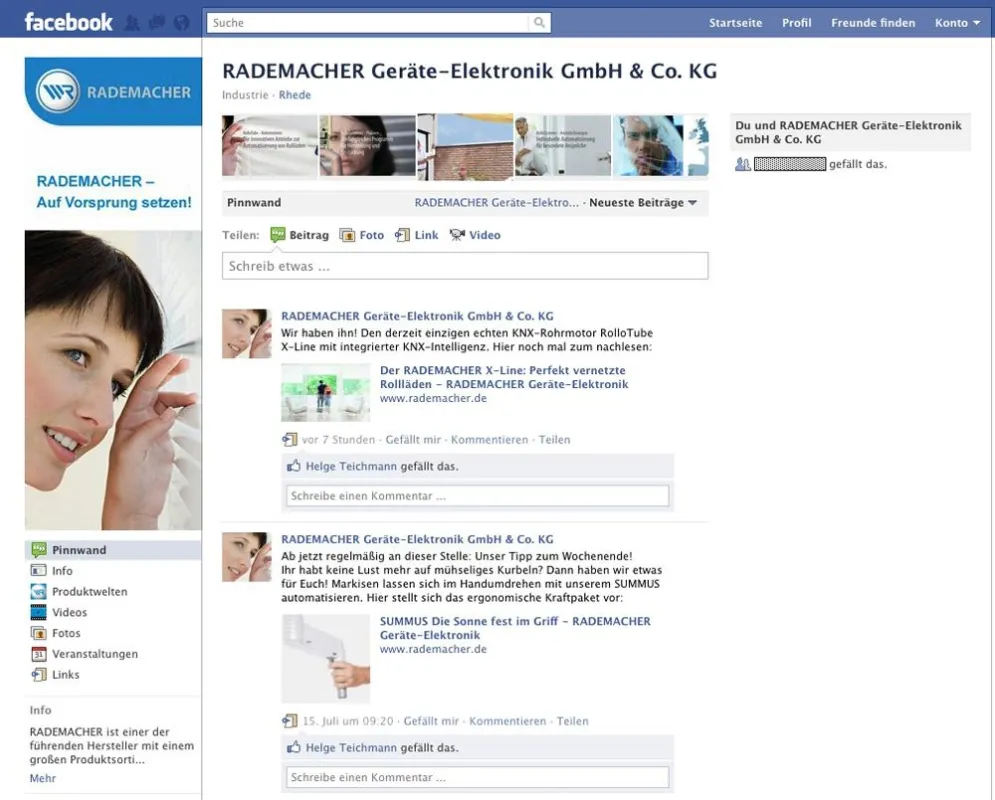Open last photo strip thumbnail with map

click(661, 145)
